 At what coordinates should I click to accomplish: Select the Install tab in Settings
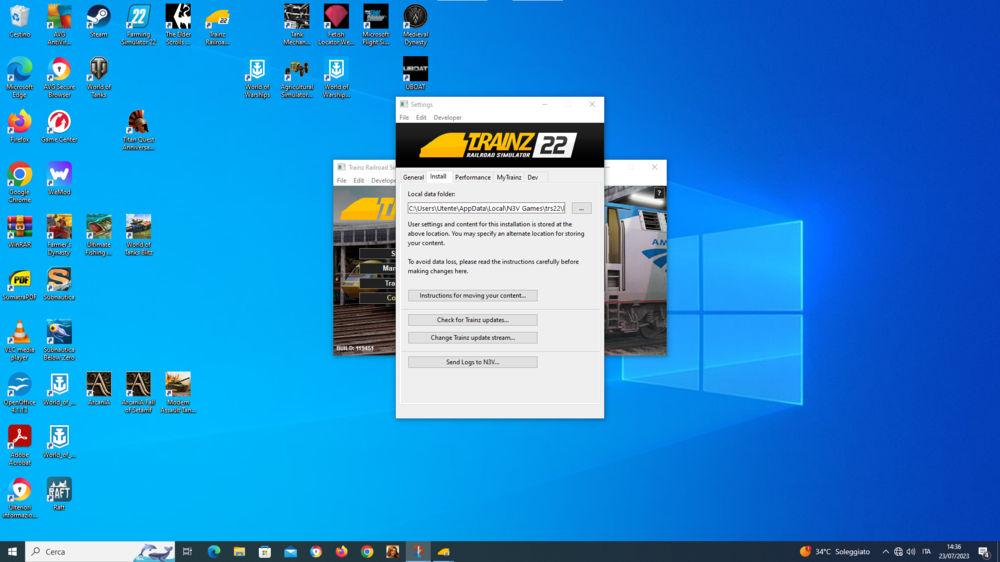(438, 177)
